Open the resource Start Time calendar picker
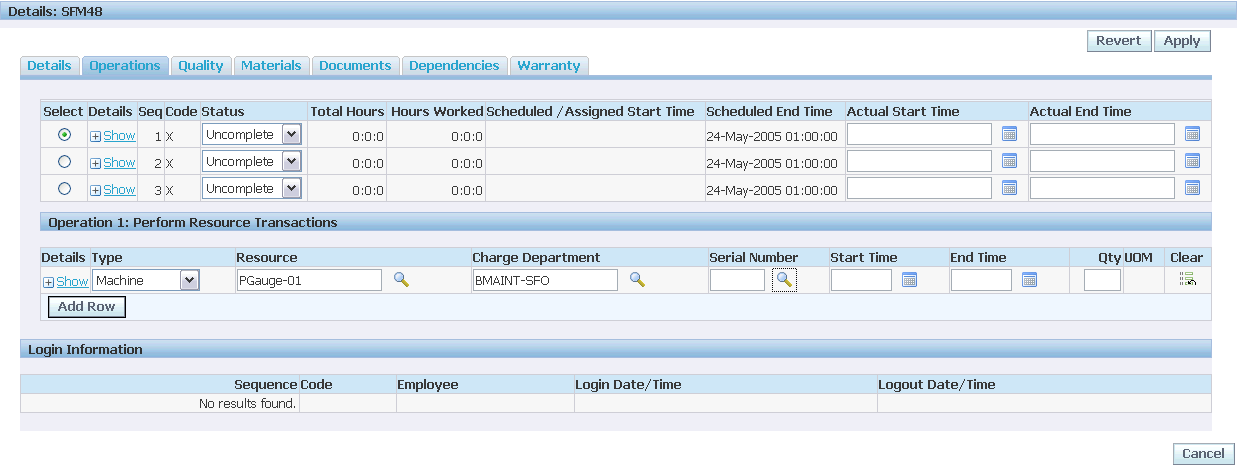The height and width of the screenshot is (474, 1247). click(909, 280)
